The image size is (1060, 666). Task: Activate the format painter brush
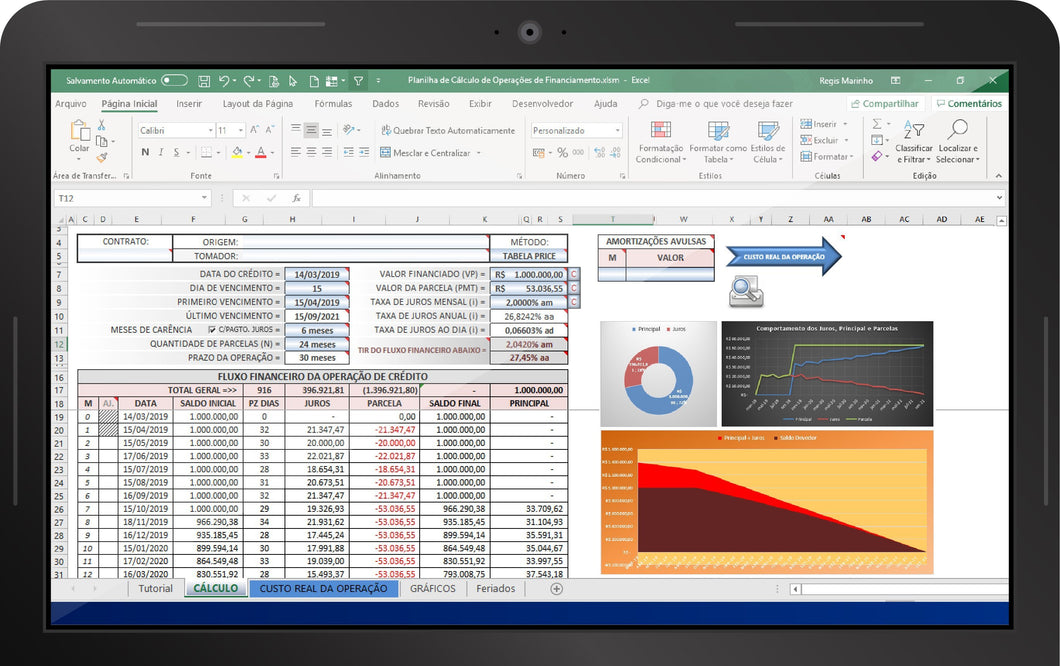coord(101,158)
